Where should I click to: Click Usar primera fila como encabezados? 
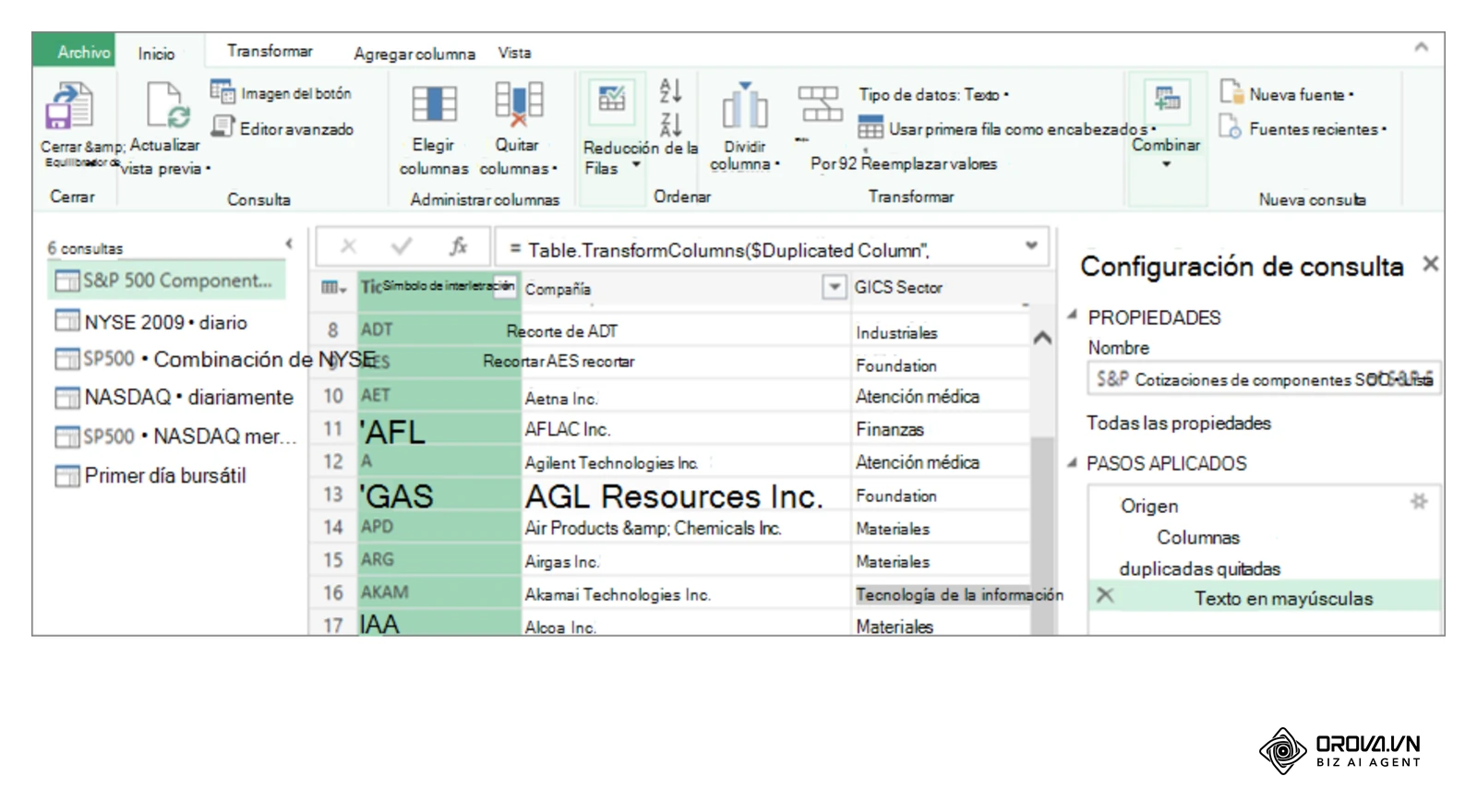point(1006,129)
